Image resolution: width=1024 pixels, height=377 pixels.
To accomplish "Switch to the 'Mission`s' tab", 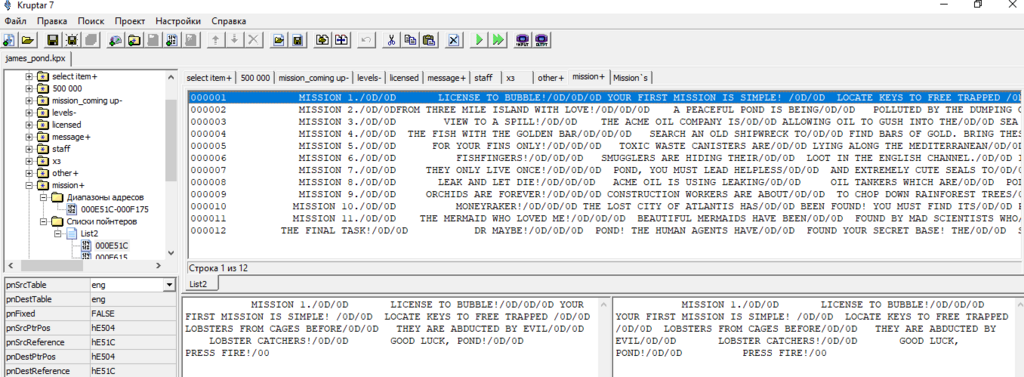I will [x=631, y=78].
